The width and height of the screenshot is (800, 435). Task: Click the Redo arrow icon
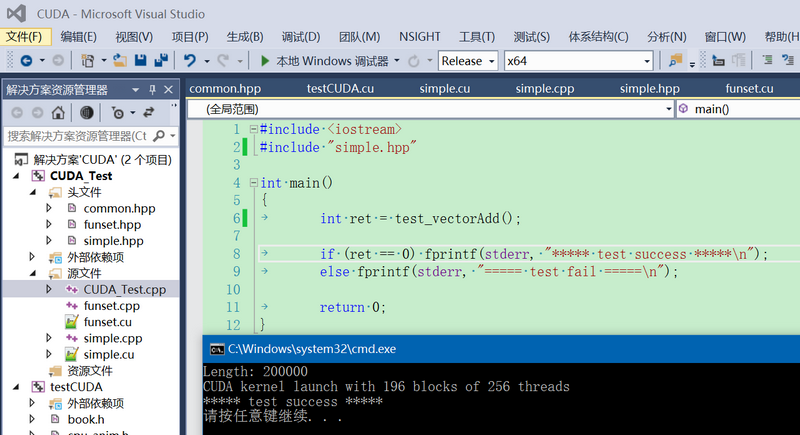click(223, 61)
